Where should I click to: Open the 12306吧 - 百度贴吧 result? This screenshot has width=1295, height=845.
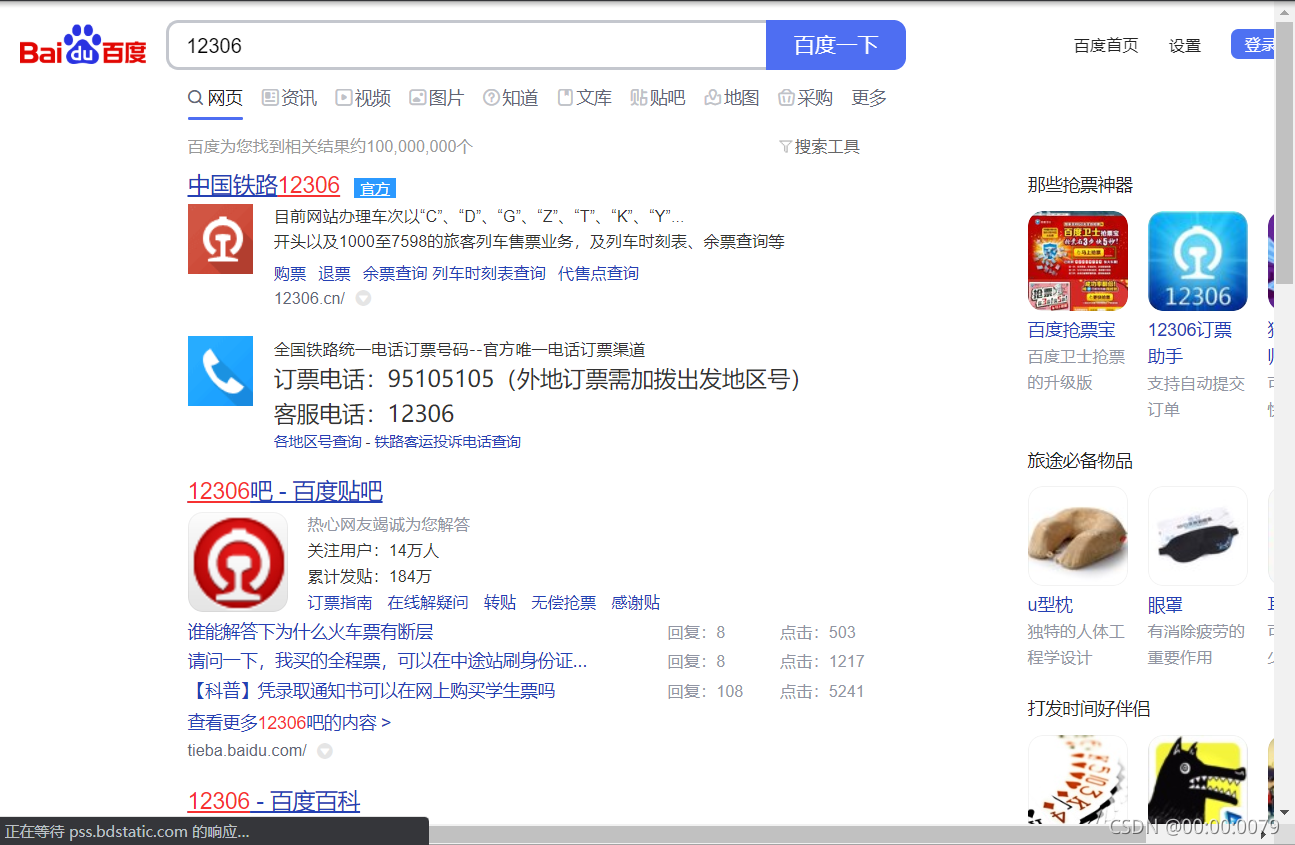tap(285, 492)
